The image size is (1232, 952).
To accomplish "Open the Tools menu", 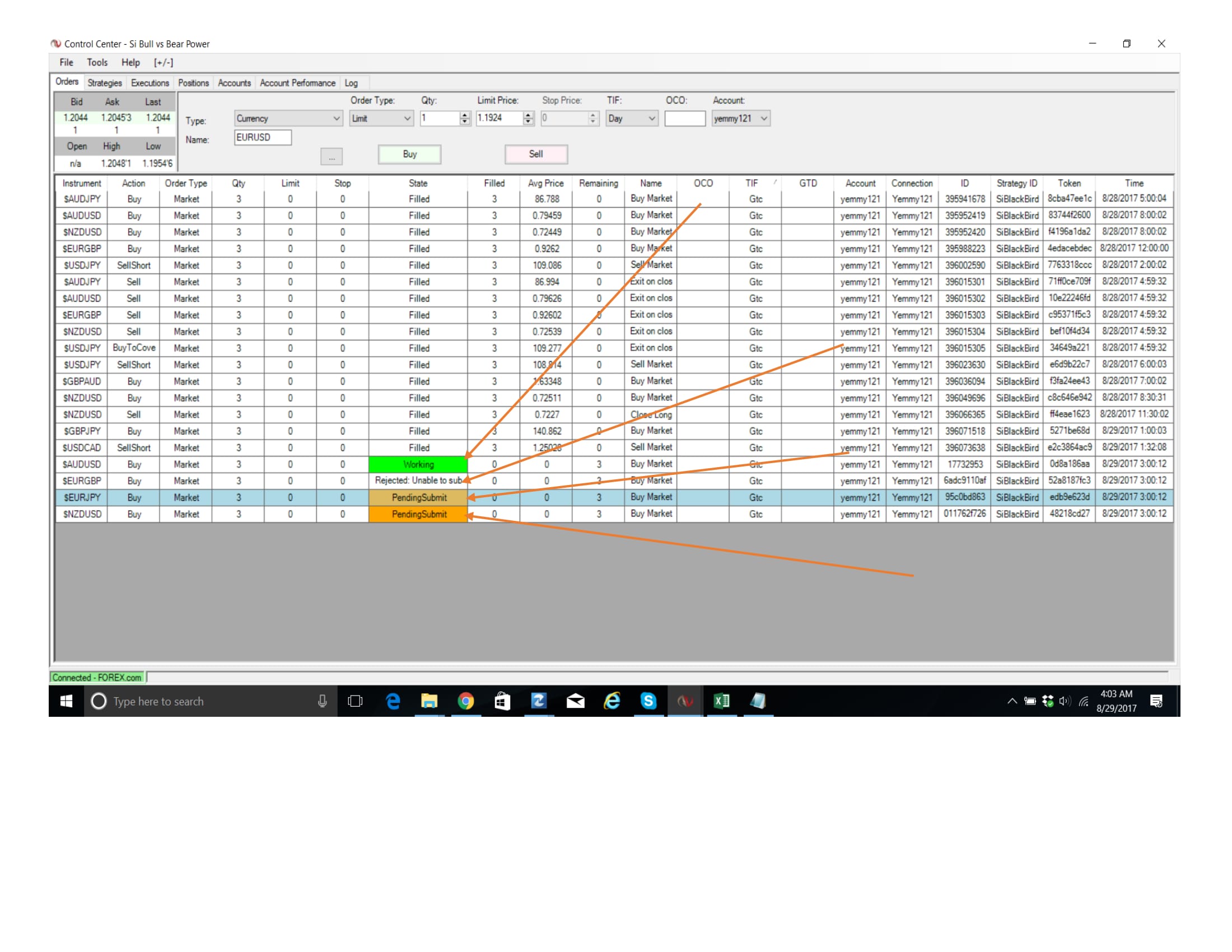I will pos(97,63).
